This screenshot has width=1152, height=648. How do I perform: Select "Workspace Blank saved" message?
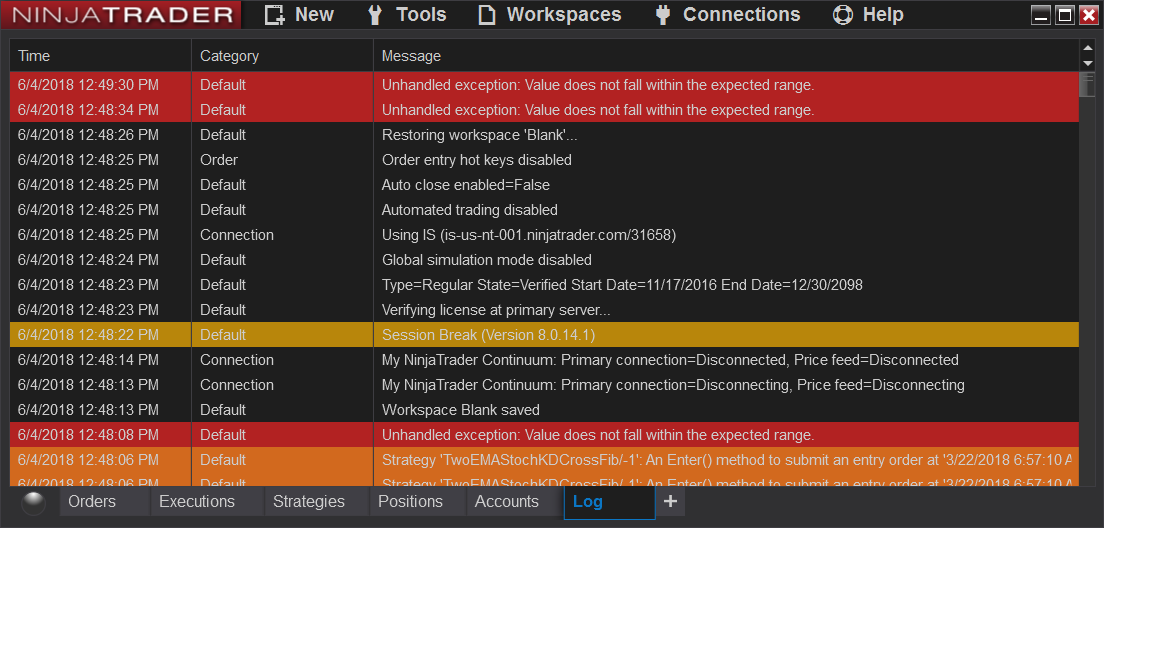pos(460,410)
